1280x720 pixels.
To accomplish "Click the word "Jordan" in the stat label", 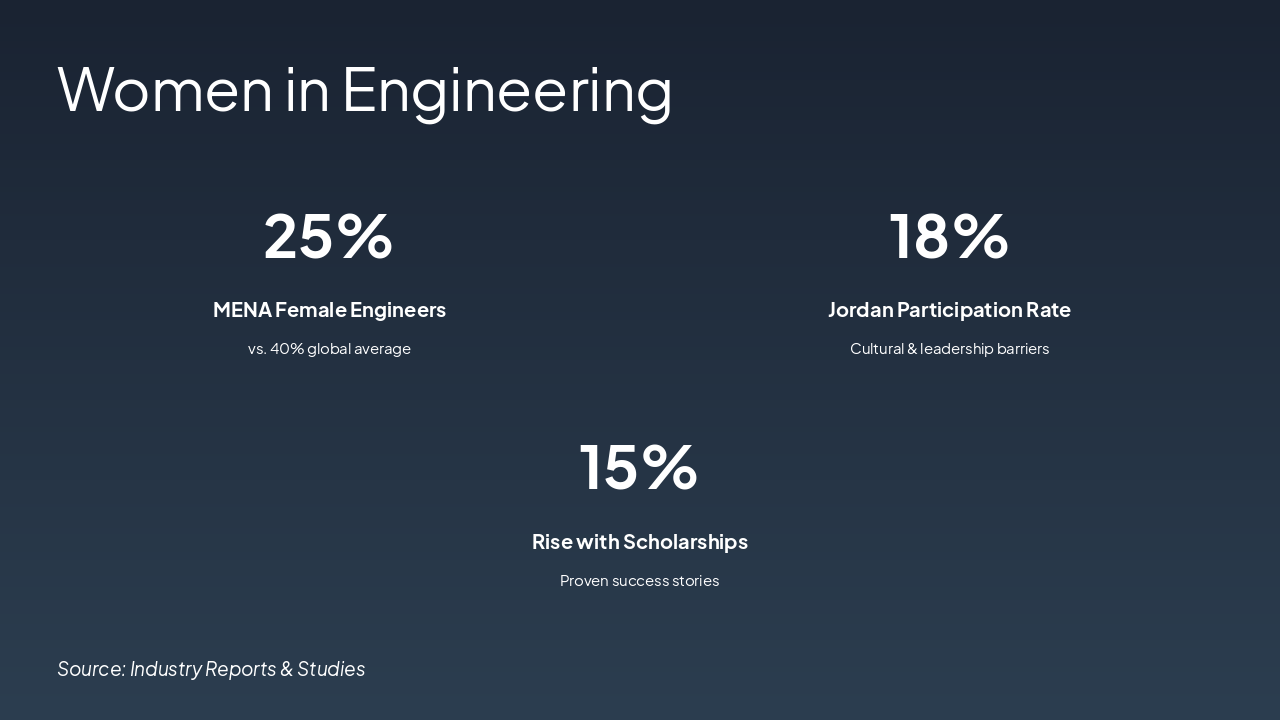I will pyautogui.click(x=860, y=310).
